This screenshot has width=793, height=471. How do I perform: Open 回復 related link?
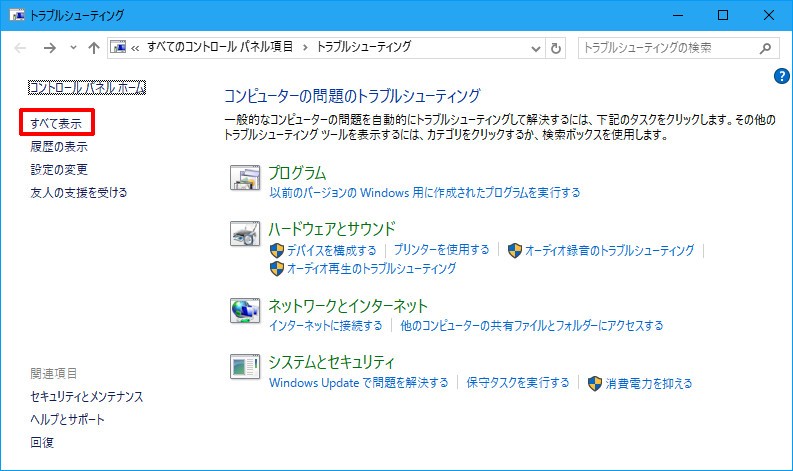pos(42,443)
